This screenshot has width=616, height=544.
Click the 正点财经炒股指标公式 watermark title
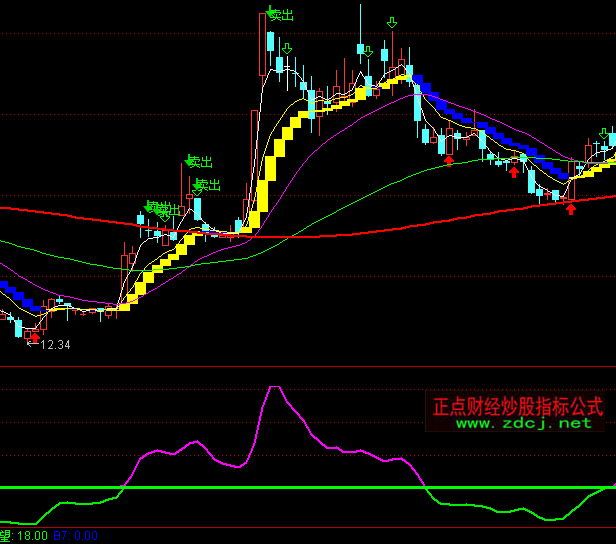click(517, 407)
